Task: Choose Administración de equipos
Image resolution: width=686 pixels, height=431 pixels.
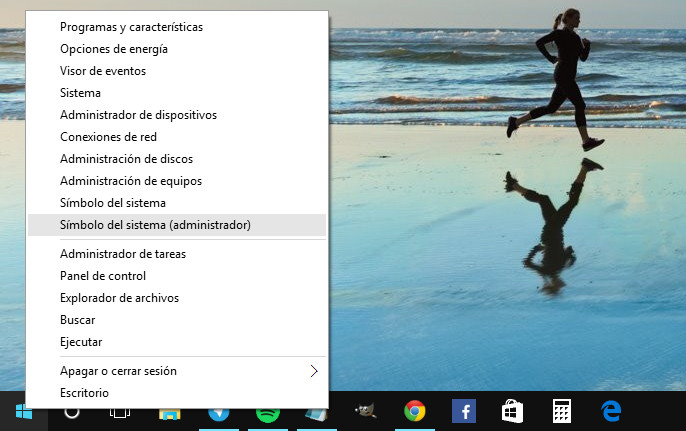Action: tap(177, 181)
